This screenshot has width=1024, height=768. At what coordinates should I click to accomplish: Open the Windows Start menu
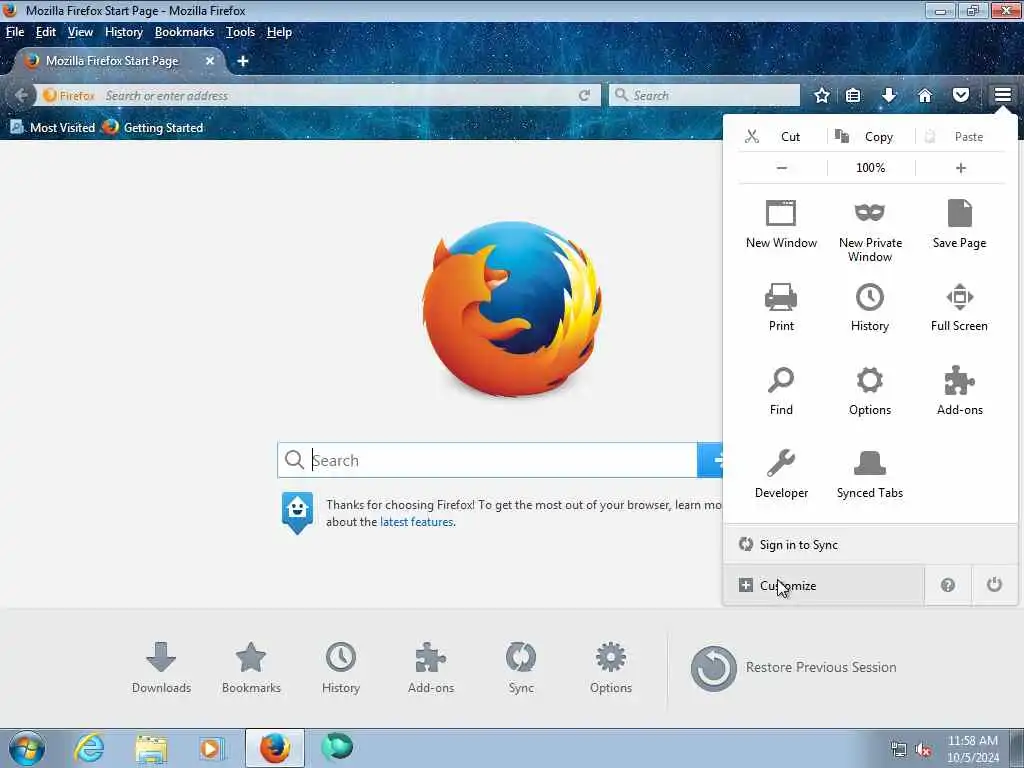coord(27,748)
